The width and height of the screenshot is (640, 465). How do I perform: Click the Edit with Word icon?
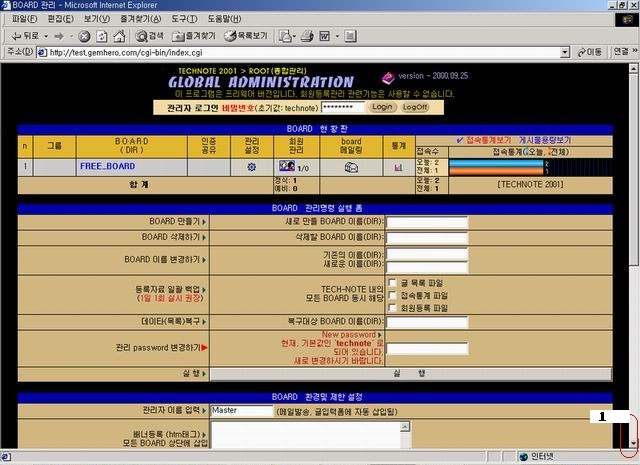(x=324, y=36)
